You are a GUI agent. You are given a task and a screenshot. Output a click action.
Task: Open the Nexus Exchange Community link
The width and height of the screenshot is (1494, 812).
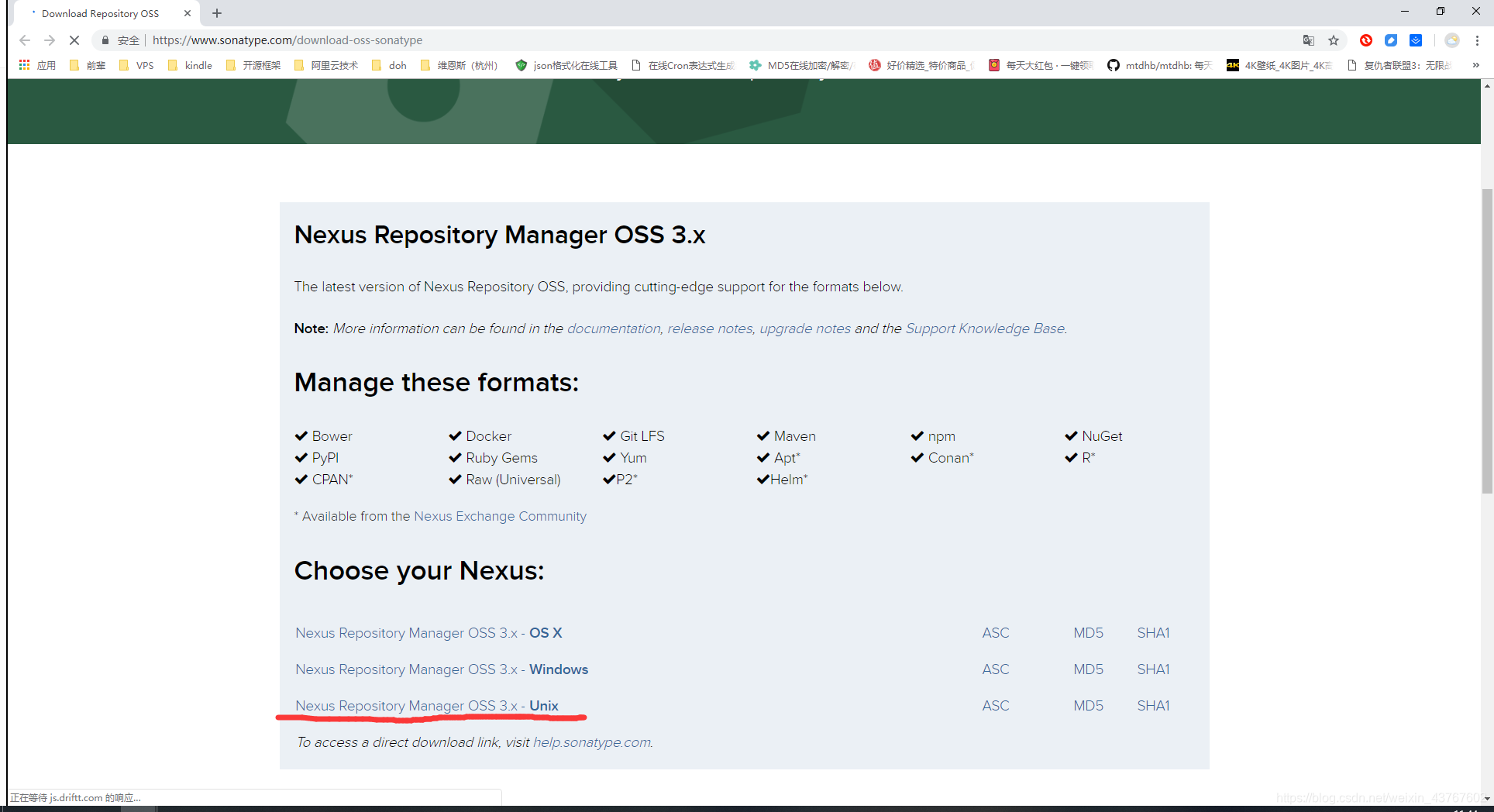(500, 516)
